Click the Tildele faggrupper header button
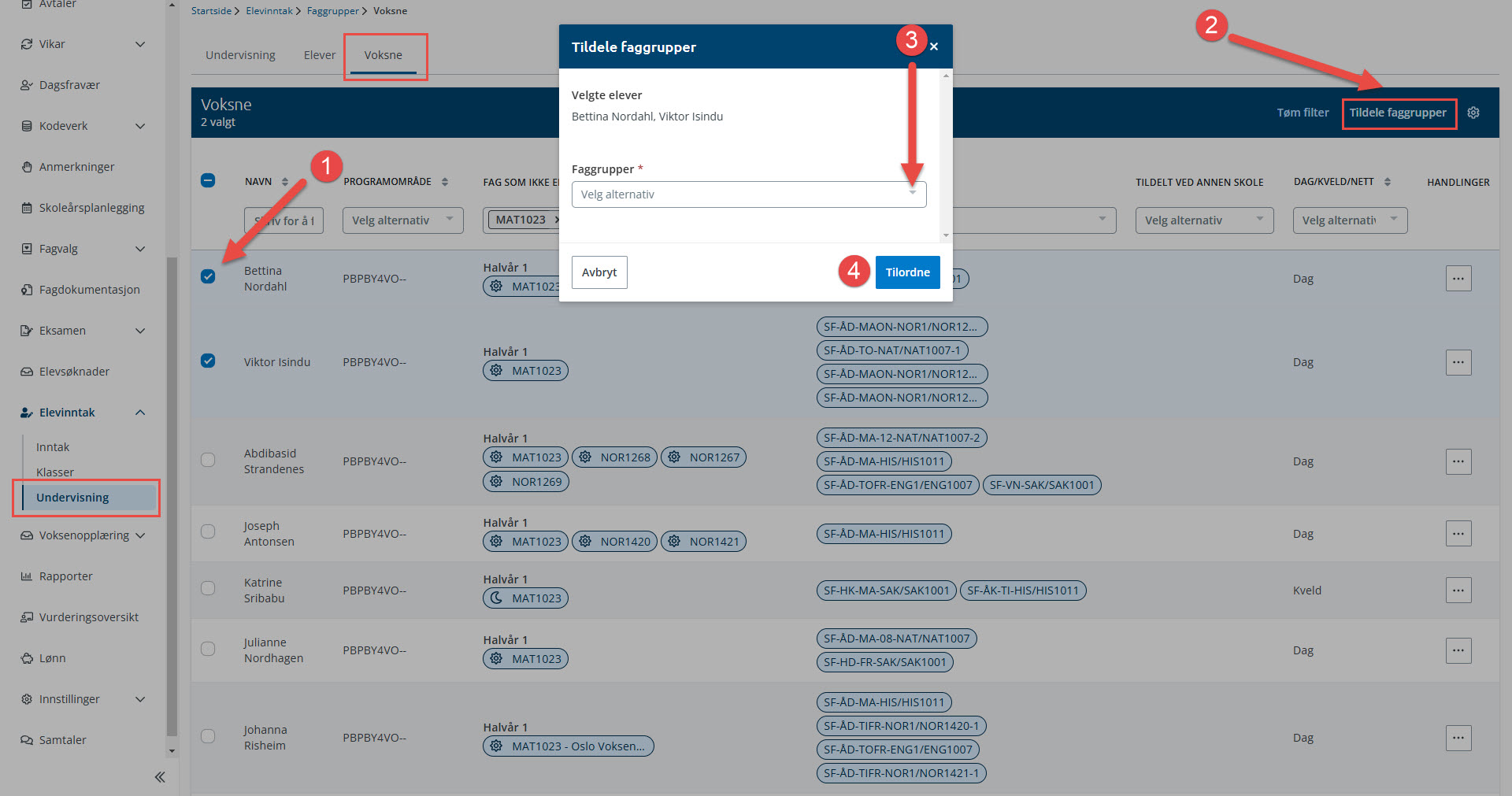1512x796 pixels. [1398, 113]
